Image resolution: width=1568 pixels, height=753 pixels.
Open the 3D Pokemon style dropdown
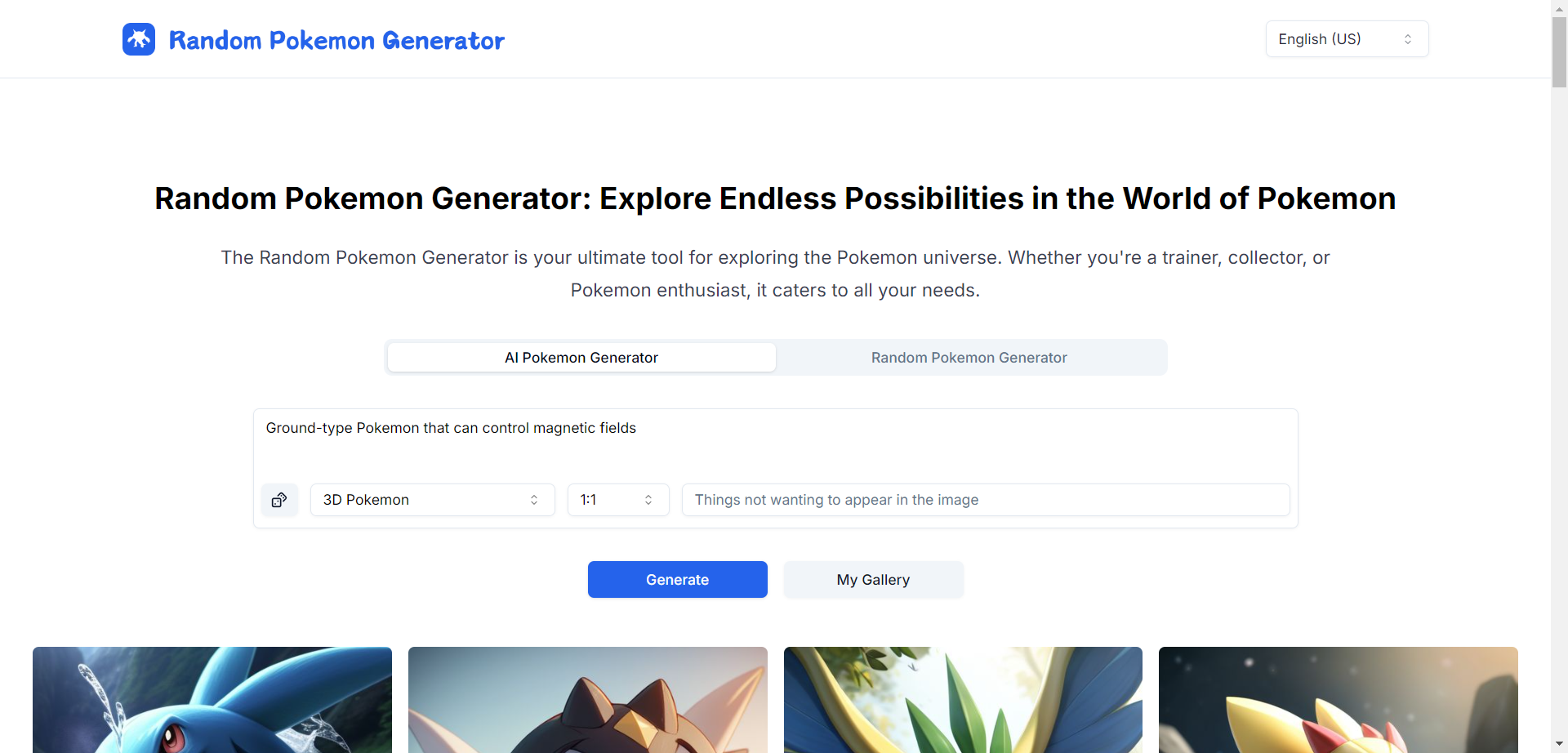pos(432,499)
